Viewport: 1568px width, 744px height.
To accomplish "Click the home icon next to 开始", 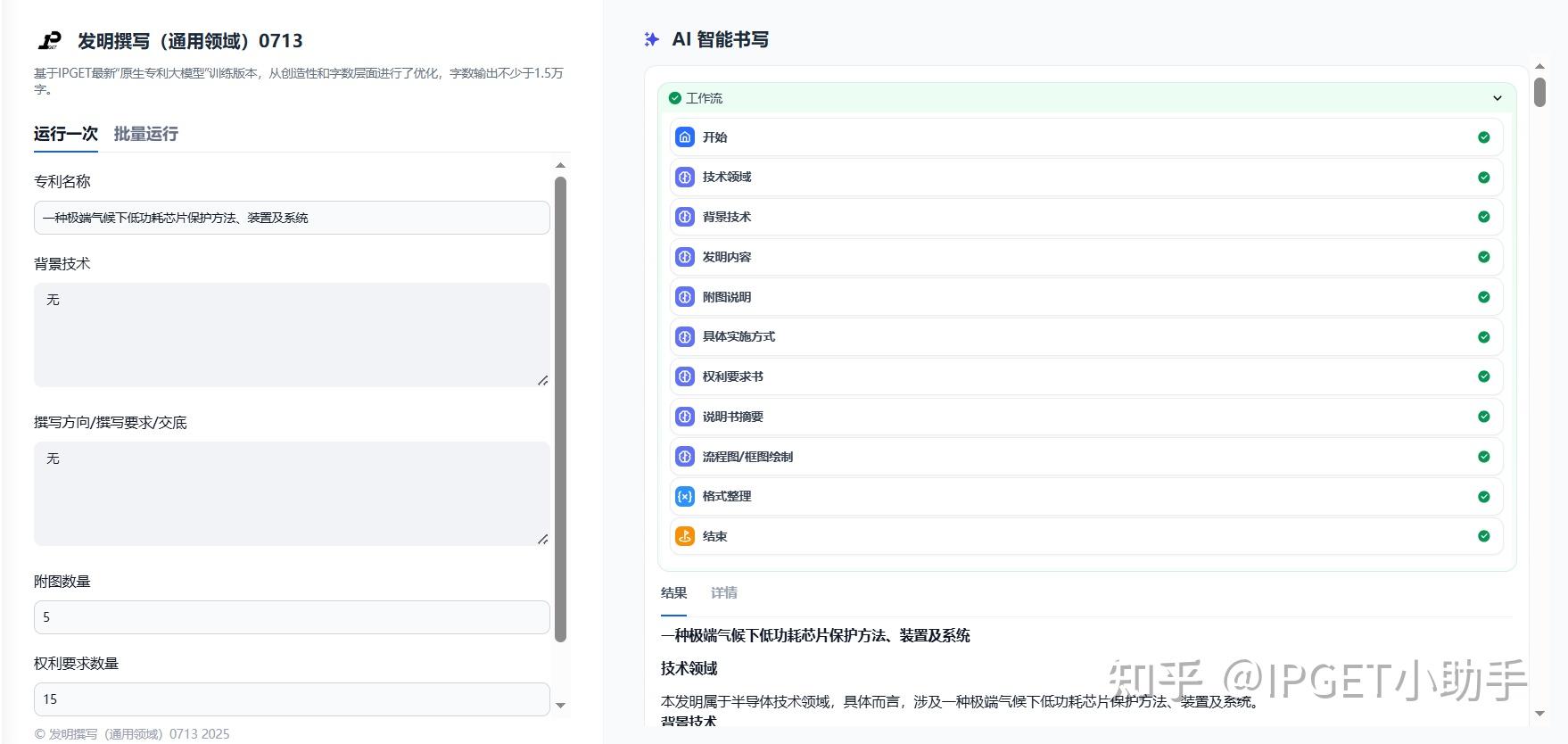I will coord(684,137).
